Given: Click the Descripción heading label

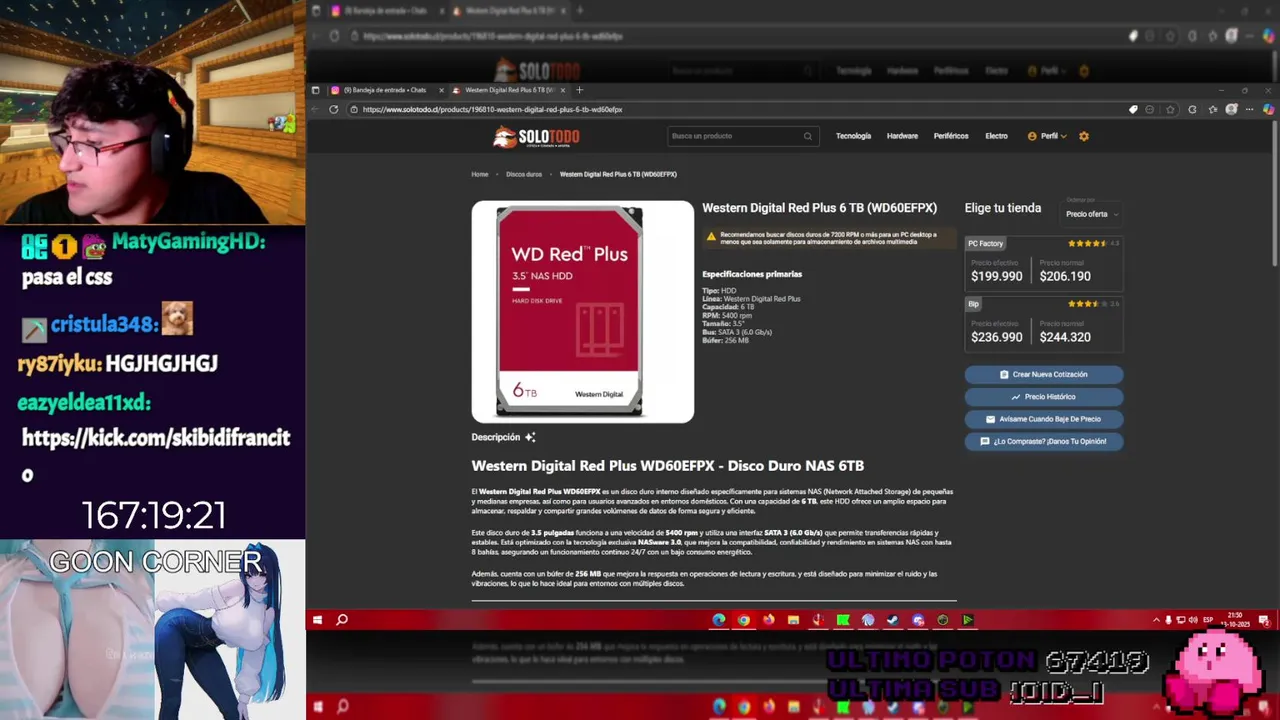Looking at the screenshot, I should tap(496, 437).
